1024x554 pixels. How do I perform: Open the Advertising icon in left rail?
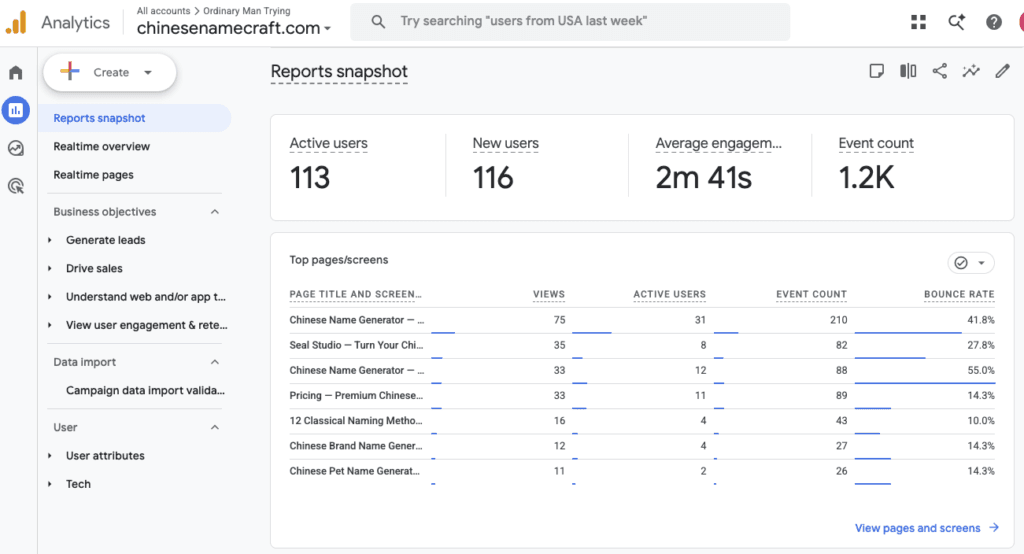[16, 186]
